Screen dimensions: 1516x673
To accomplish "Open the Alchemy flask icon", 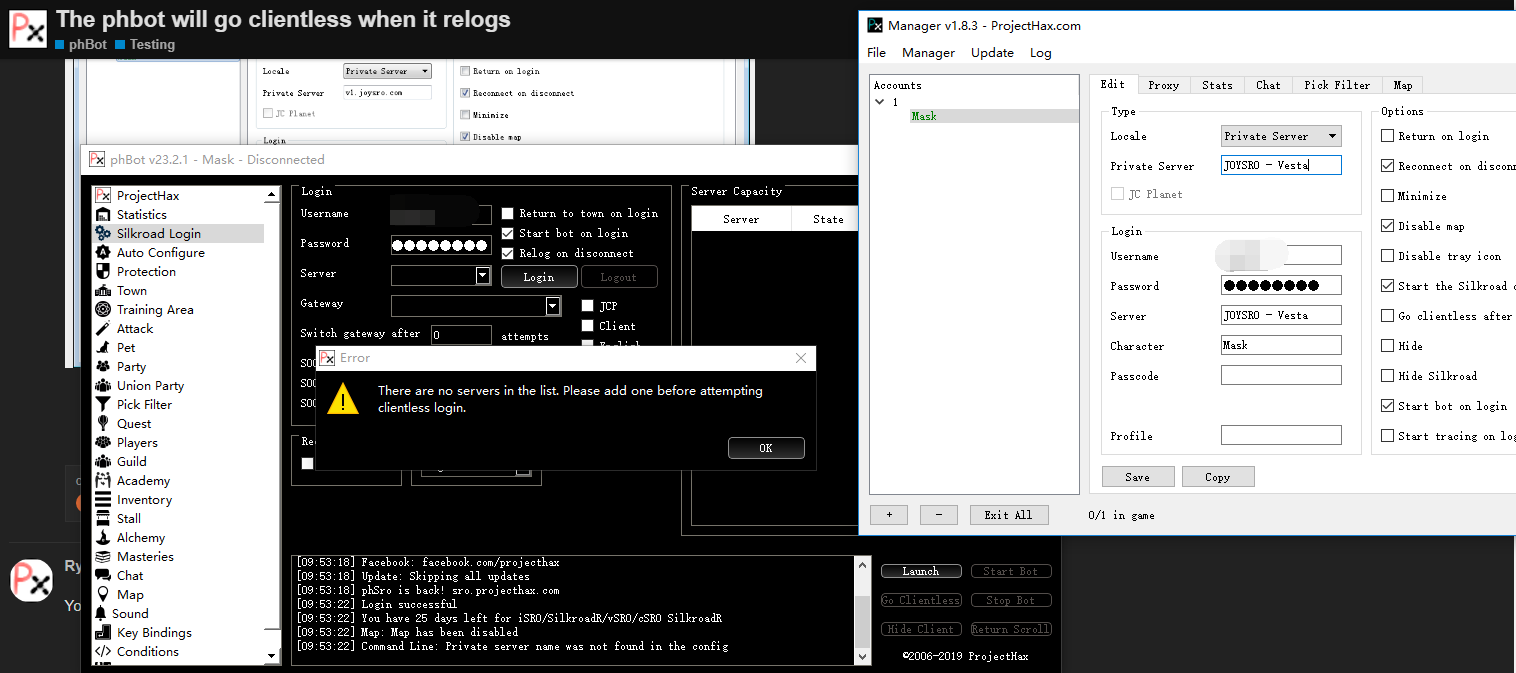I will [103, 538].
